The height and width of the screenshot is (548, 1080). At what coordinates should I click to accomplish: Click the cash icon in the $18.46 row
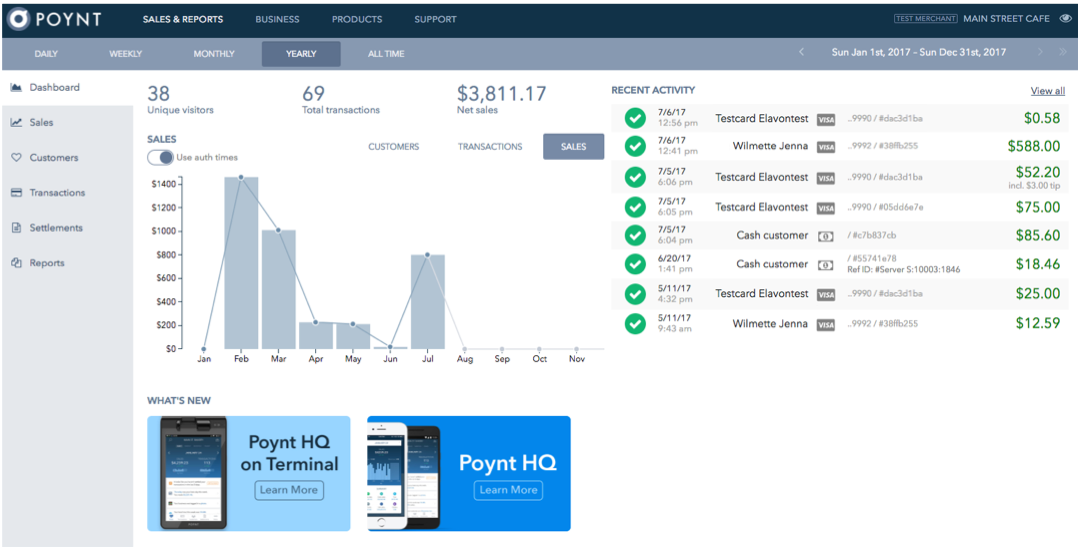pos(825,265)
